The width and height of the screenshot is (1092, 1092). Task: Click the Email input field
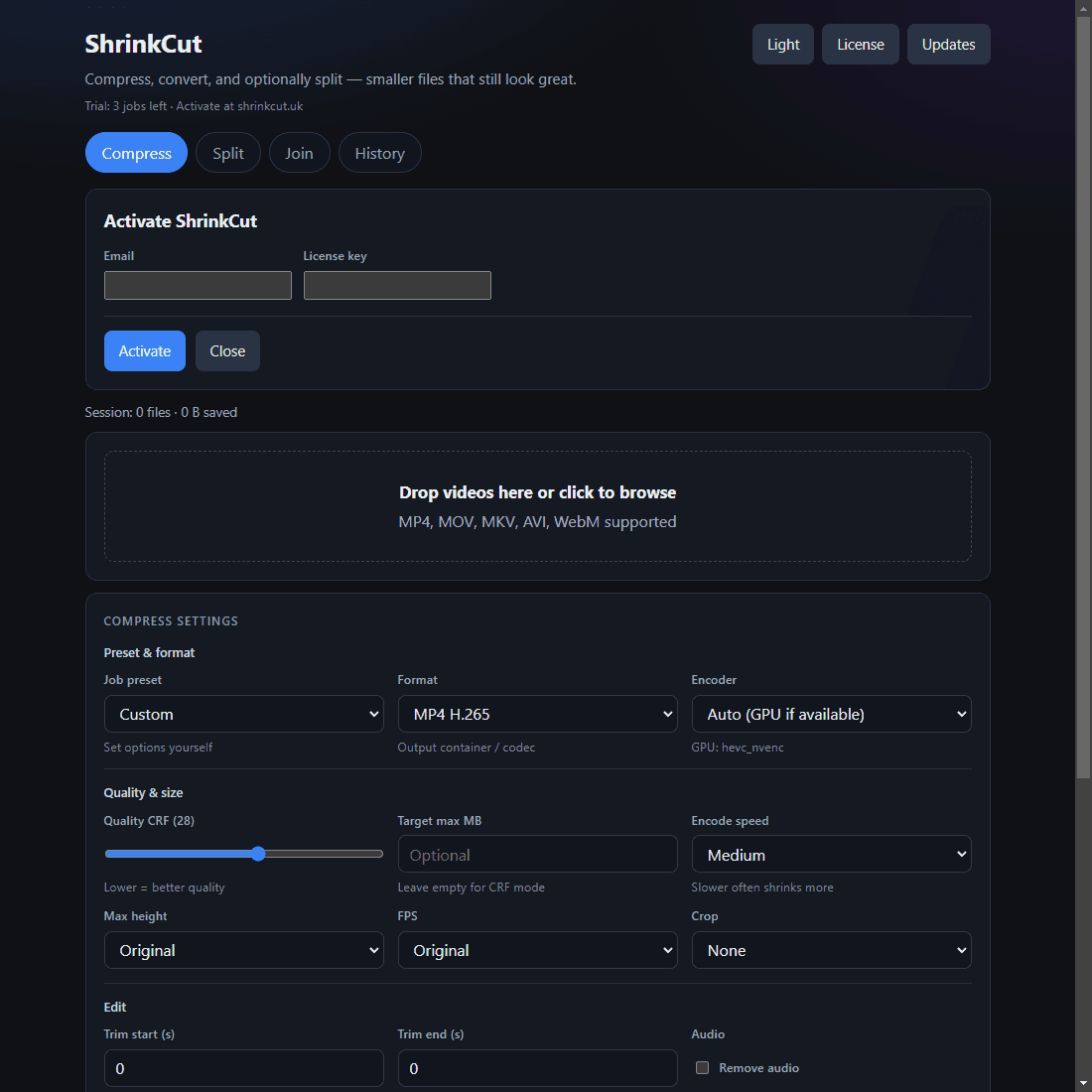198,286
